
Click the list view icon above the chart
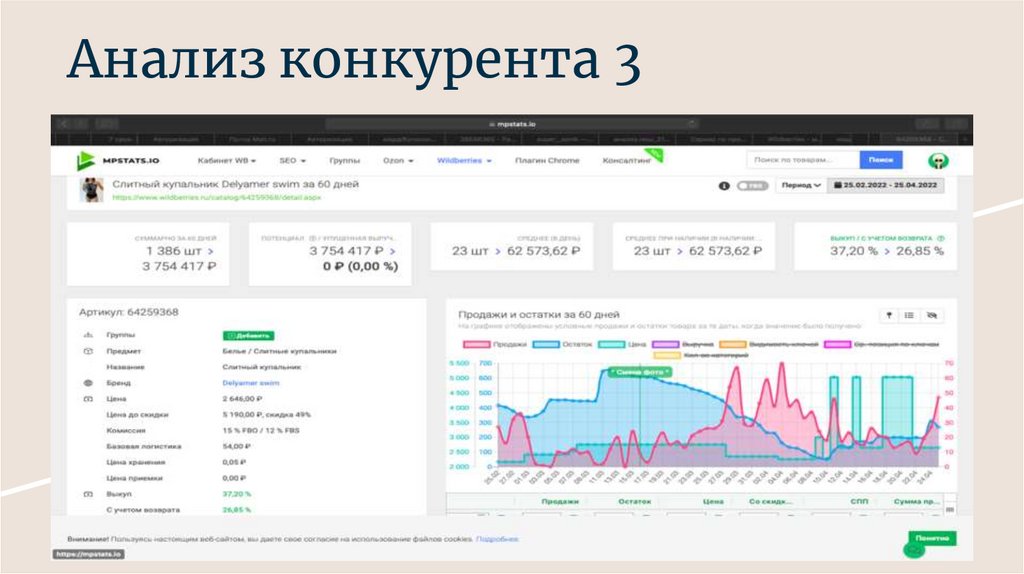tap(909, 315)
